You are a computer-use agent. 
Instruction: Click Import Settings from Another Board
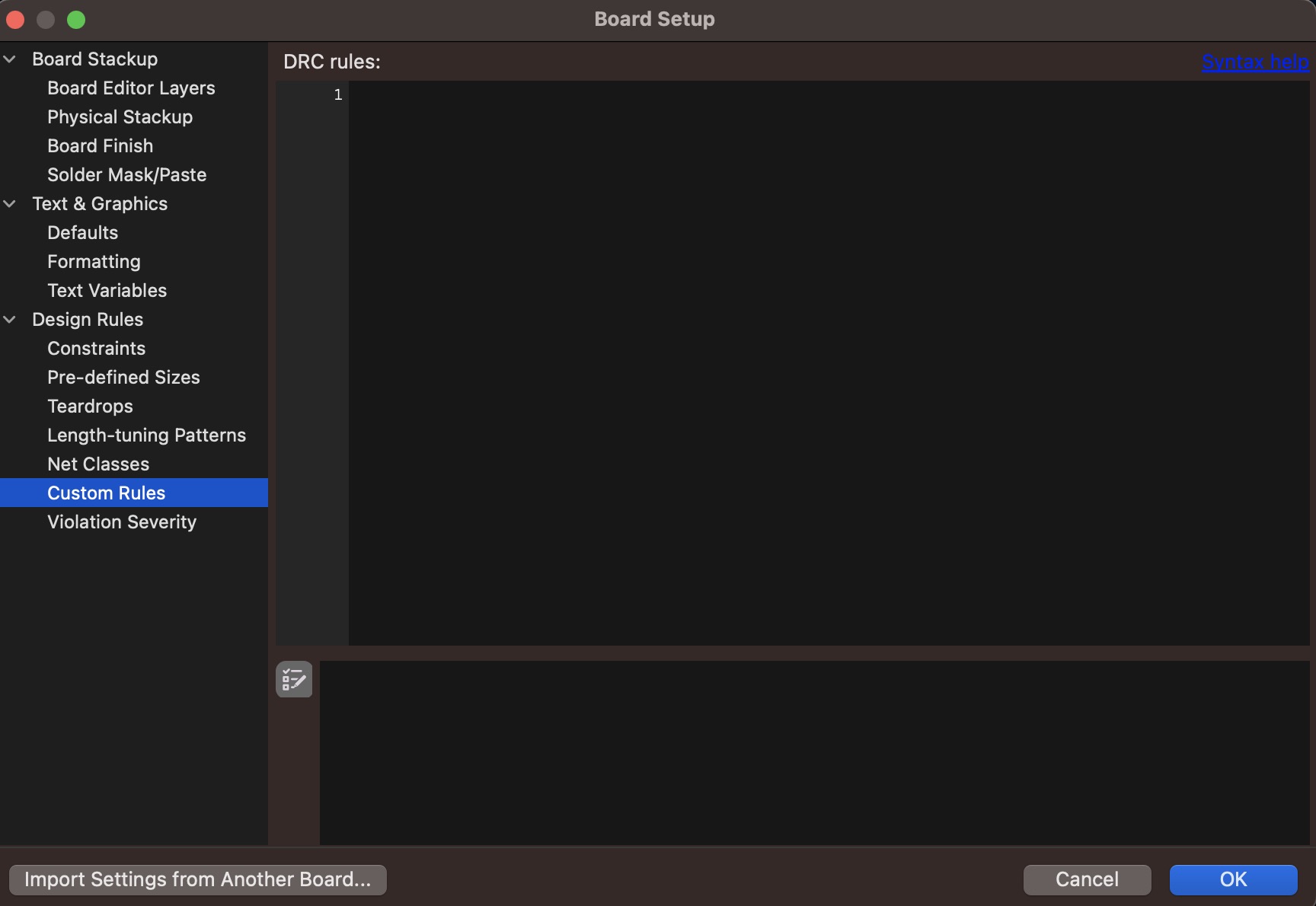[x=198, y=879]
